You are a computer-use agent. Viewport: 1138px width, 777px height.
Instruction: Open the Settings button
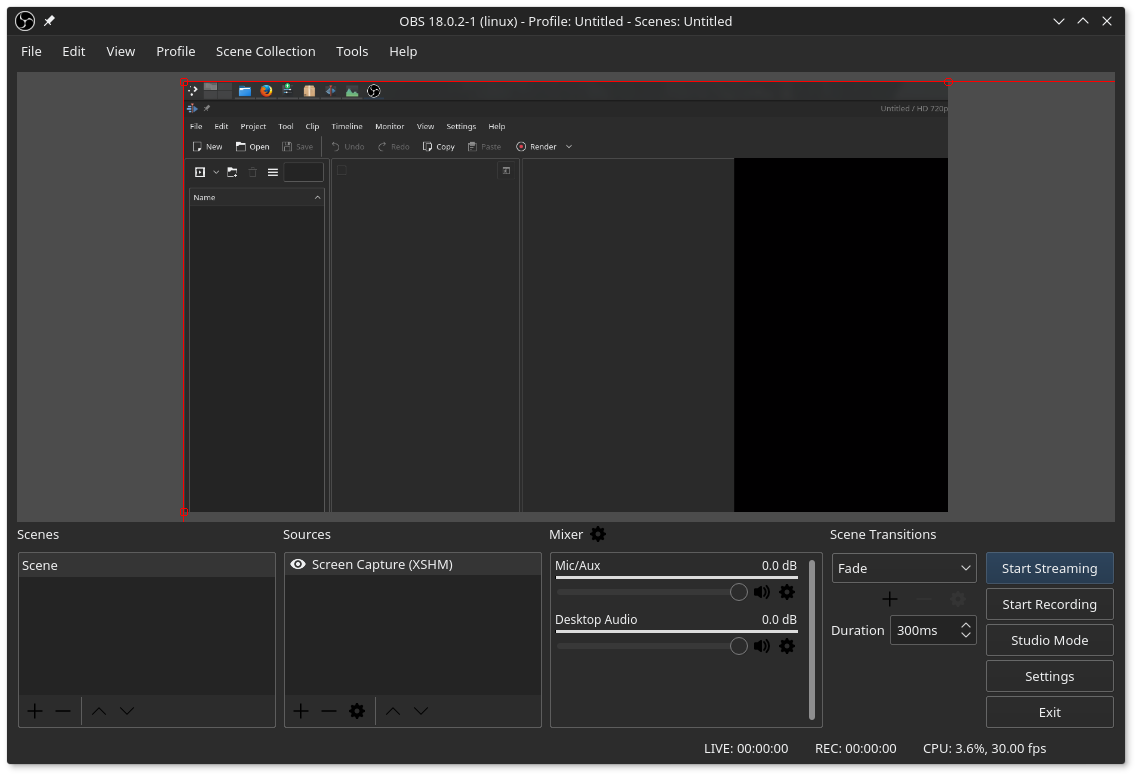[x=1049, y=677]
